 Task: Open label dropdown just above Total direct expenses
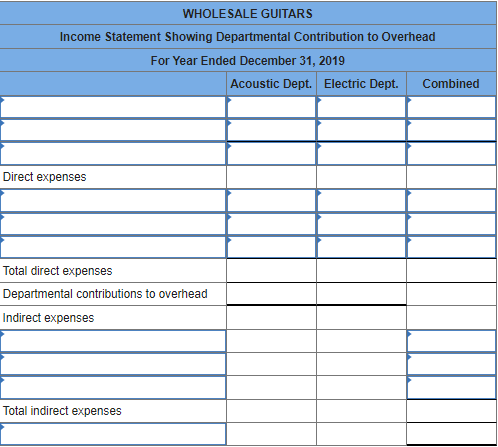[x=113, y=247]
